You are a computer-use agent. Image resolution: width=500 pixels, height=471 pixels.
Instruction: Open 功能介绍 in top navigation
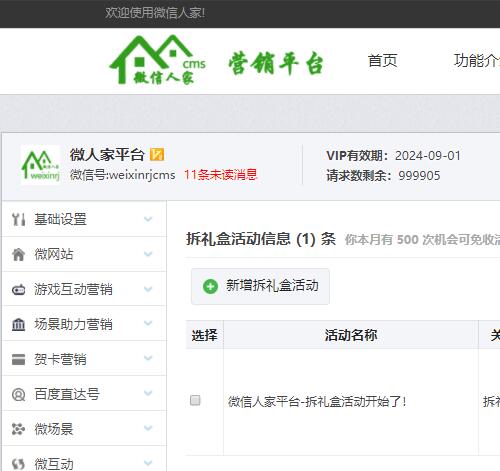(x=477, y=61)
